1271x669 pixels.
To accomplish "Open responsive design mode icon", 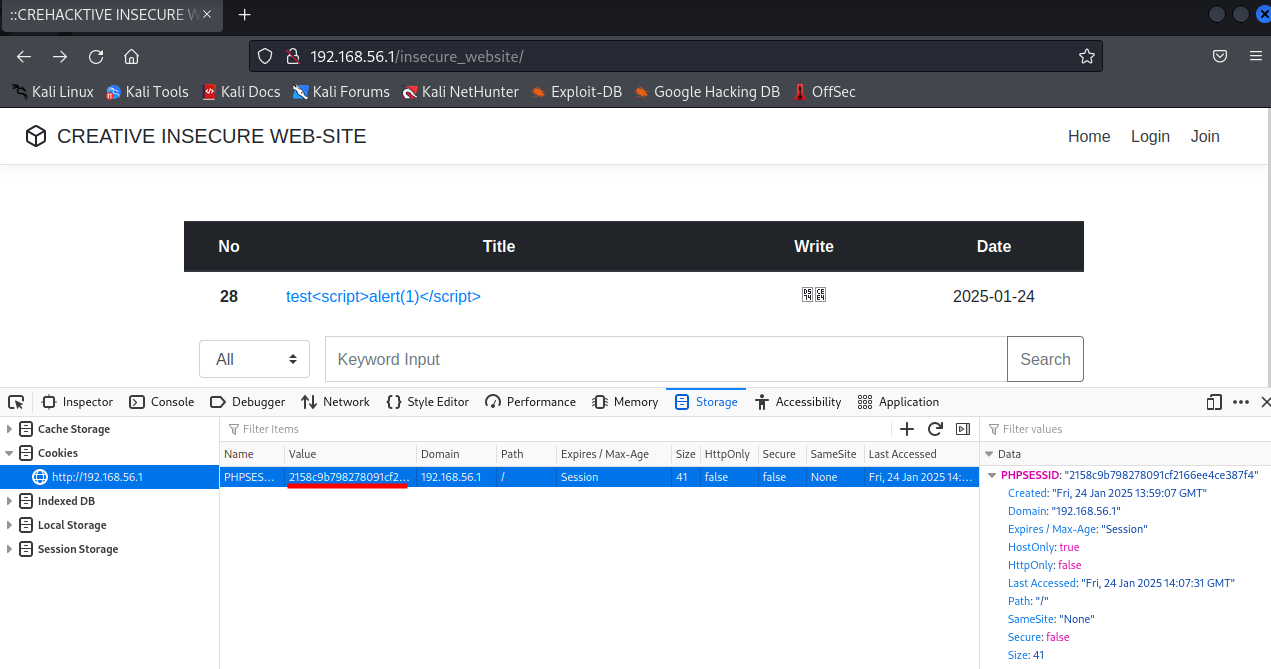I will coord(1214,402).
